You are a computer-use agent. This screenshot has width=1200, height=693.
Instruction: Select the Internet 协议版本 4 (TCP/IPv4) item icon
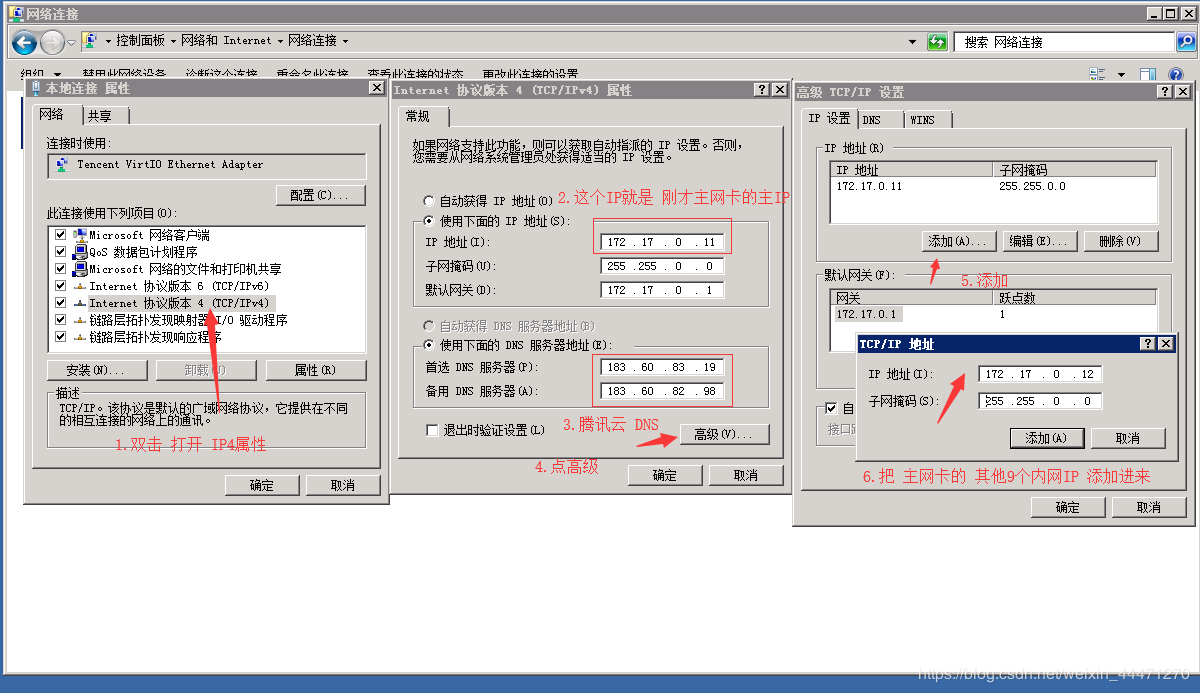pyautogui.click(x=80, y=303)
